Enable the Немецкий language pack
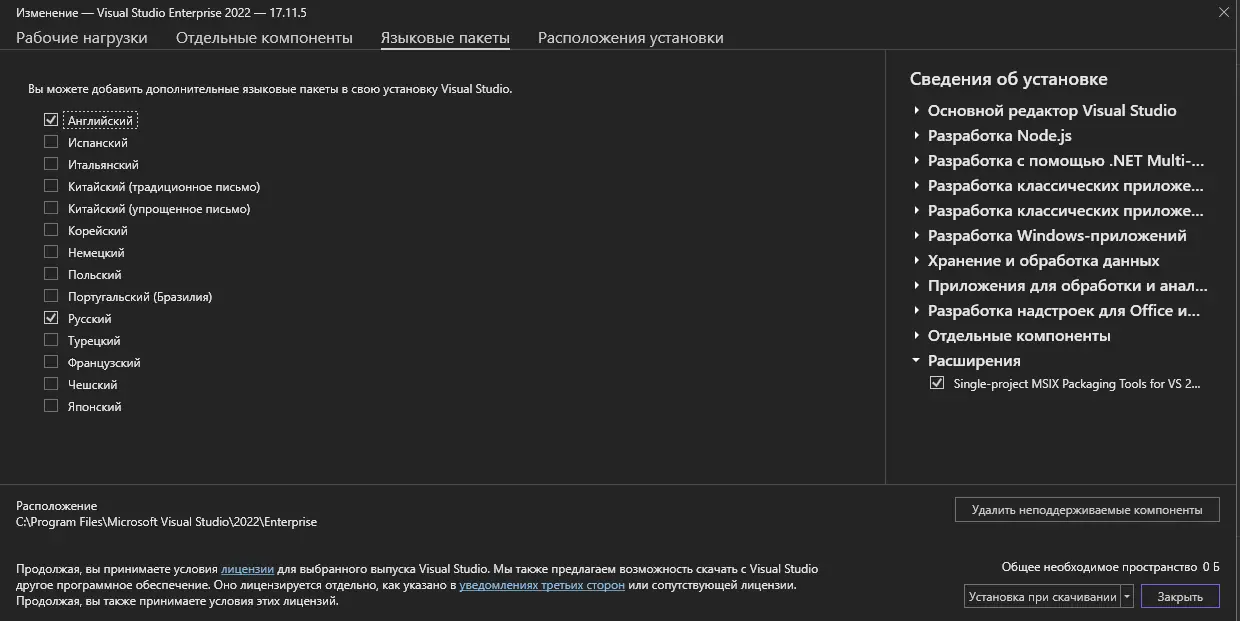The image size is (1240, 621). tap(51, 253)
